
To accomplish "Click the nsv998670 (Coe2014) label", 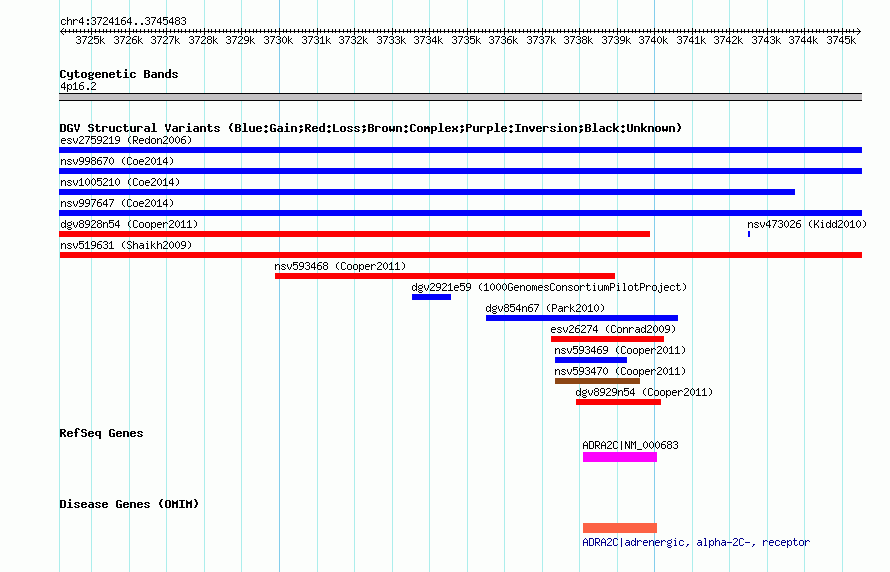I will tap(117, 161).
